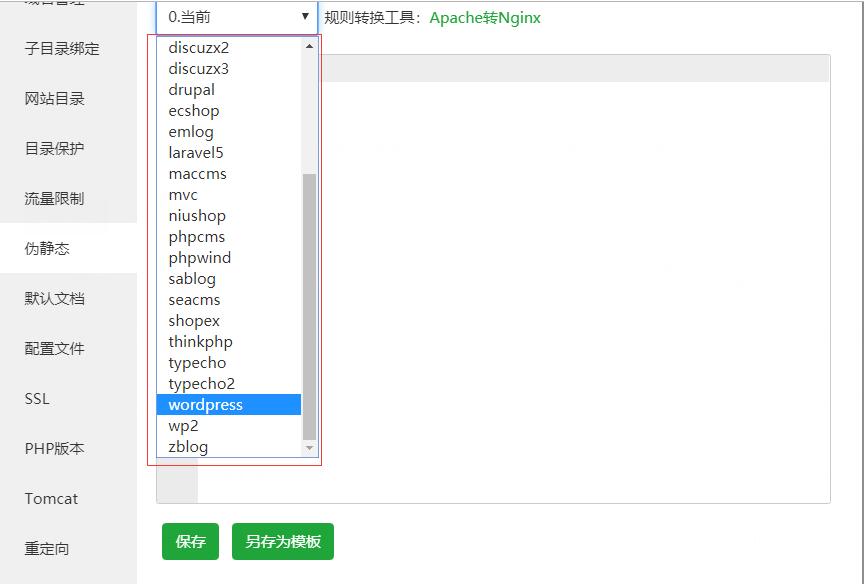
Task: Open the 0.当前 template dropdown
Action: click(237, 17)
